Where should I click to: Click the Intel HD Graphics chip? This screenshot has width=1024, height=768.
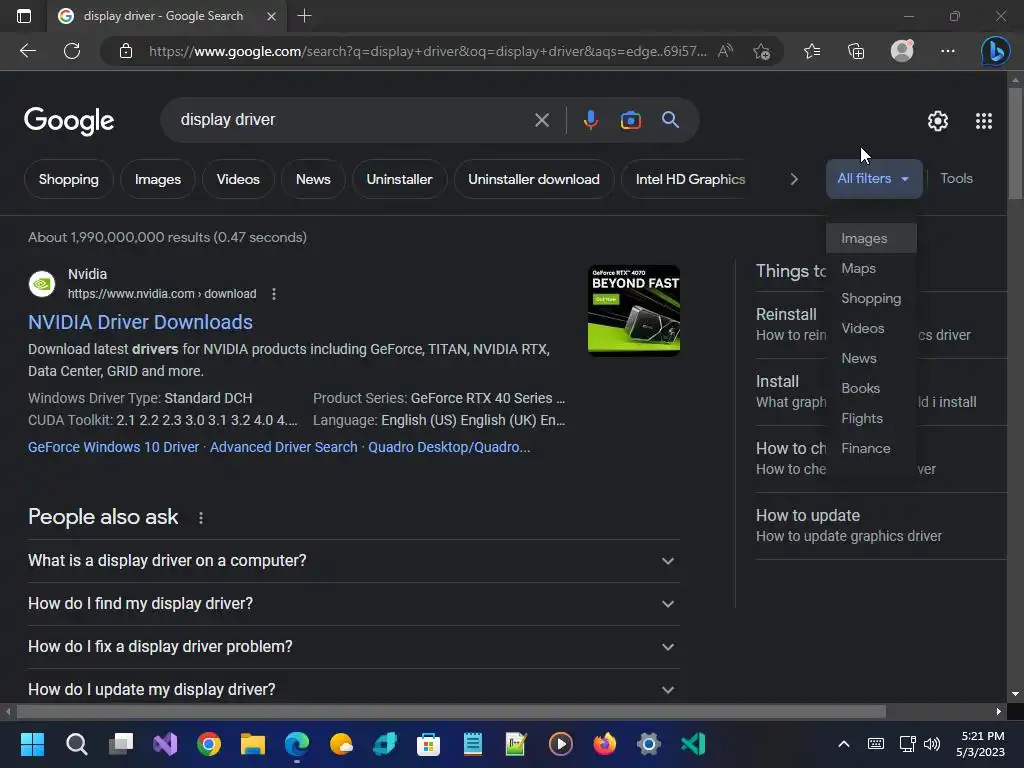[x=690, y=179]
